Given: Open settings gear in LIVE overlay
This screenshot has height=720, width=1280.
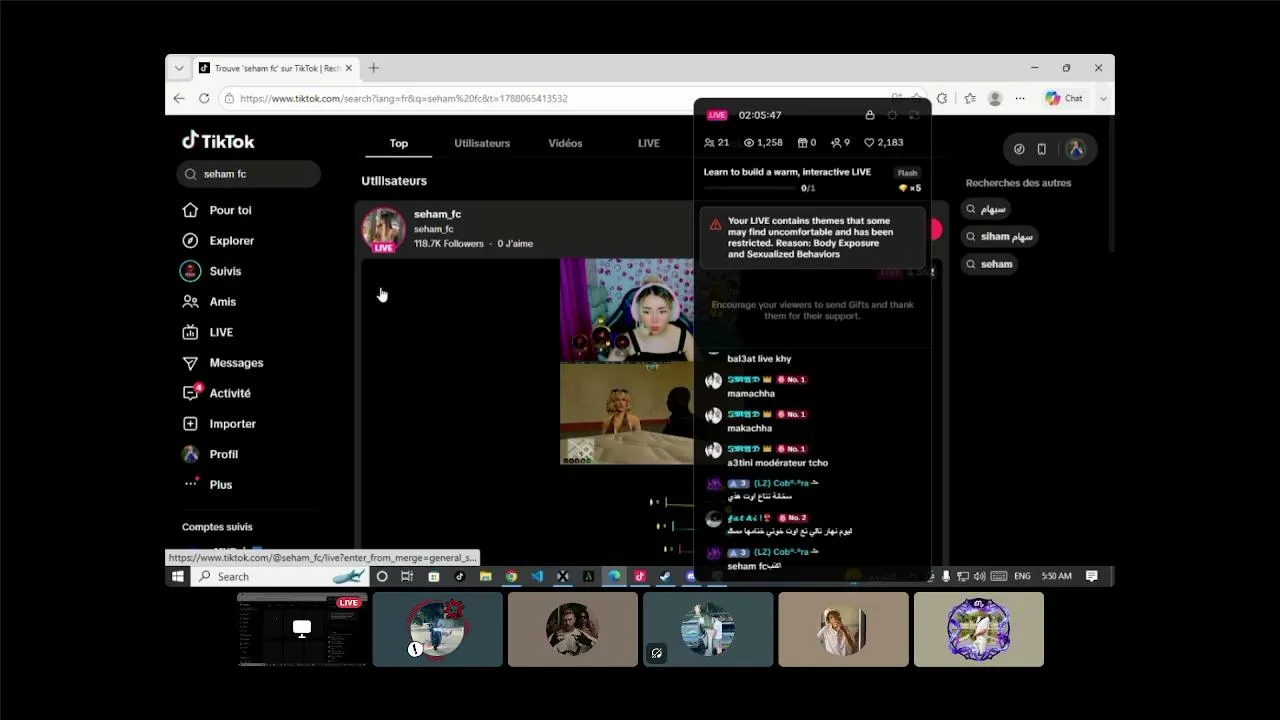Looking at the screenshot, I should tap(892, 115).
